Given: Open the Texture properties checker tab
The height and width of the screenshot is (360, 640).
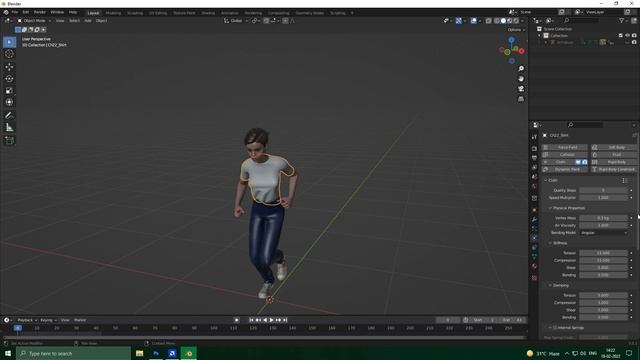Looking at the screenshot, I should [x=534, y=278].
